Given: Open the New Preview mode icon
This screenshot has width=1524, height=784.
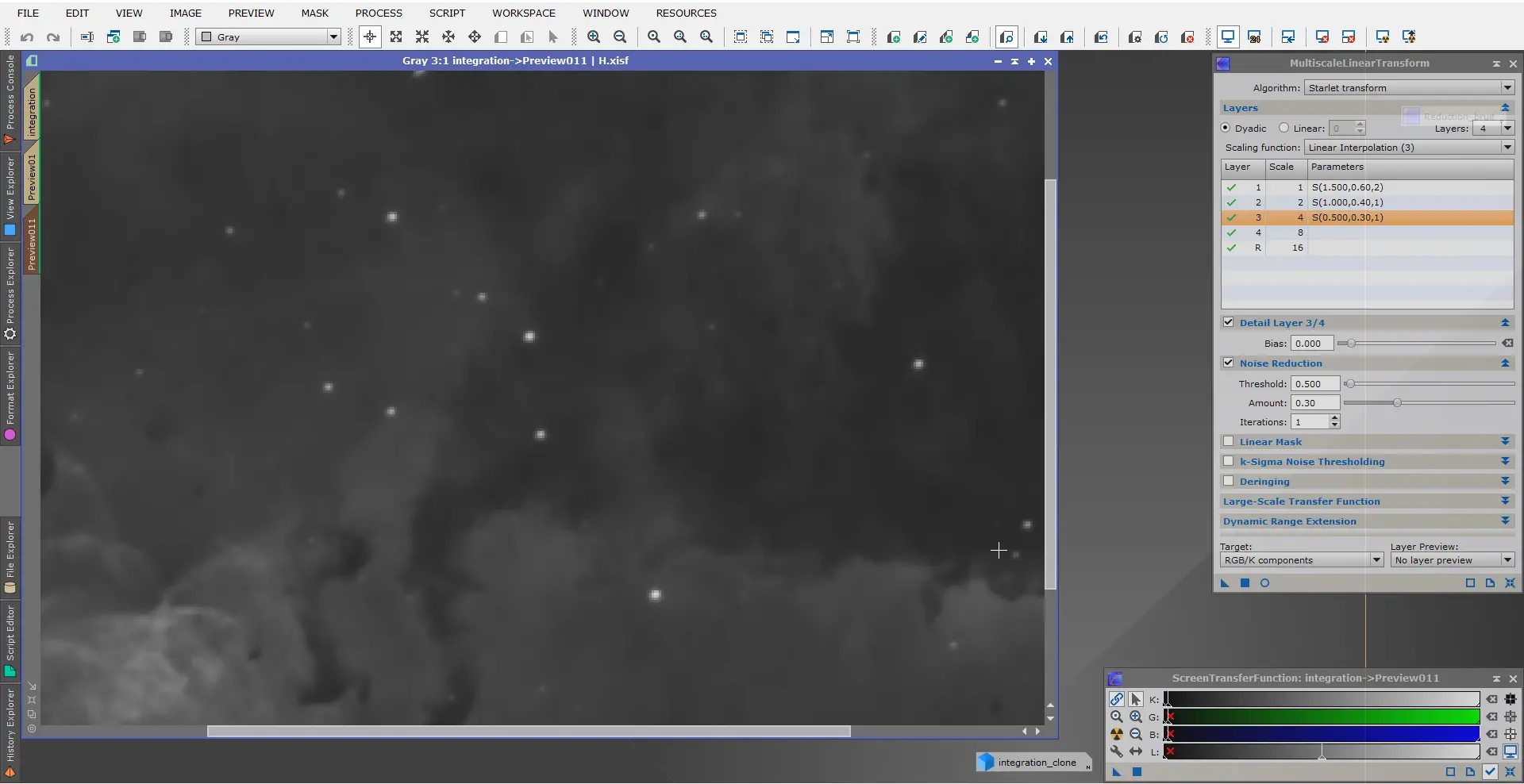Looking at the screenshot, I should coord(501,37).
